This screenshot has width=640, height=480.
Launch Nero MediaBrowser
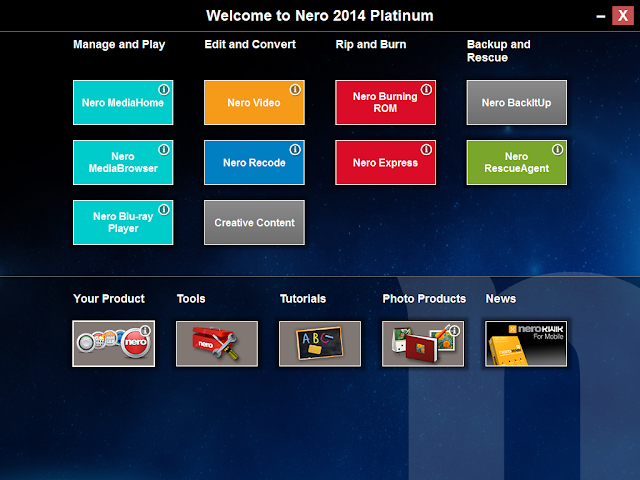pyautogui.click(x=123, y=162)
